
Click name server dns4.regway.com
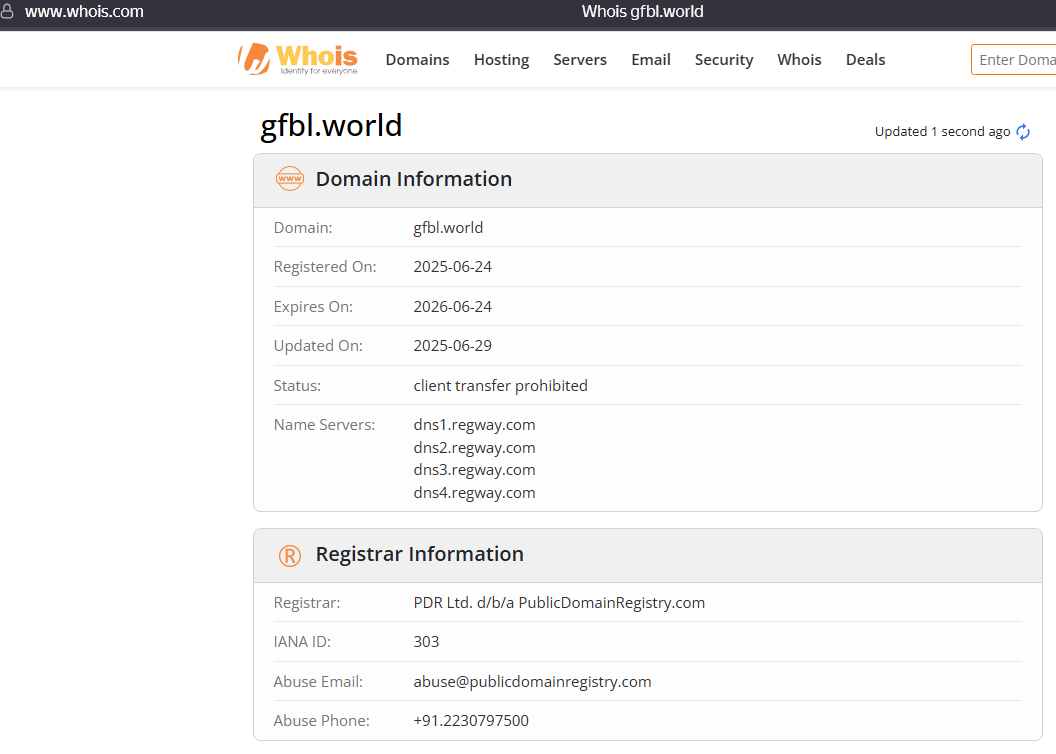click(474, 493)
